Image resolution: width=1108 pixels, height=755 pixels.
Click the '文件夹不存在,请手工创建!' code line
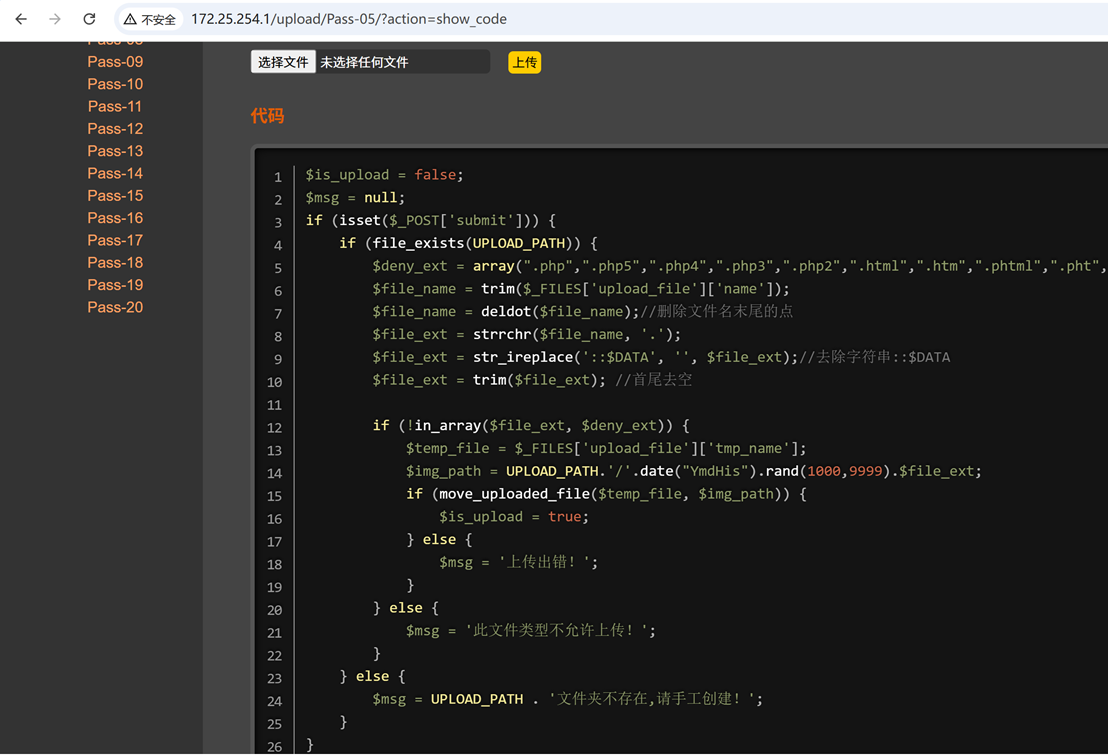567,699
